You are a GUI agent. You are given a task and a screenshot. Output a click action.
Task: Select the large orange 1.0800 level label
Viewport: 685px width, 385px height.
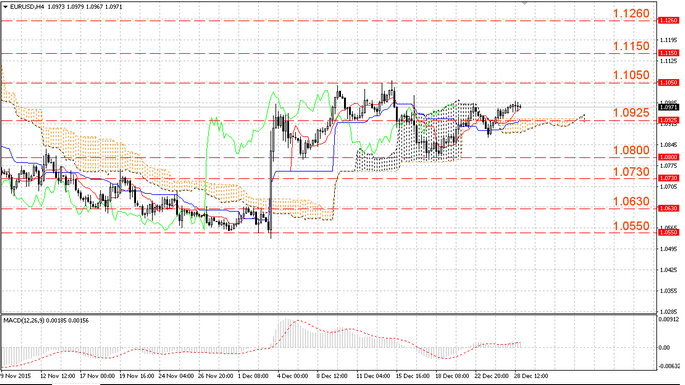tap(631, 150)
